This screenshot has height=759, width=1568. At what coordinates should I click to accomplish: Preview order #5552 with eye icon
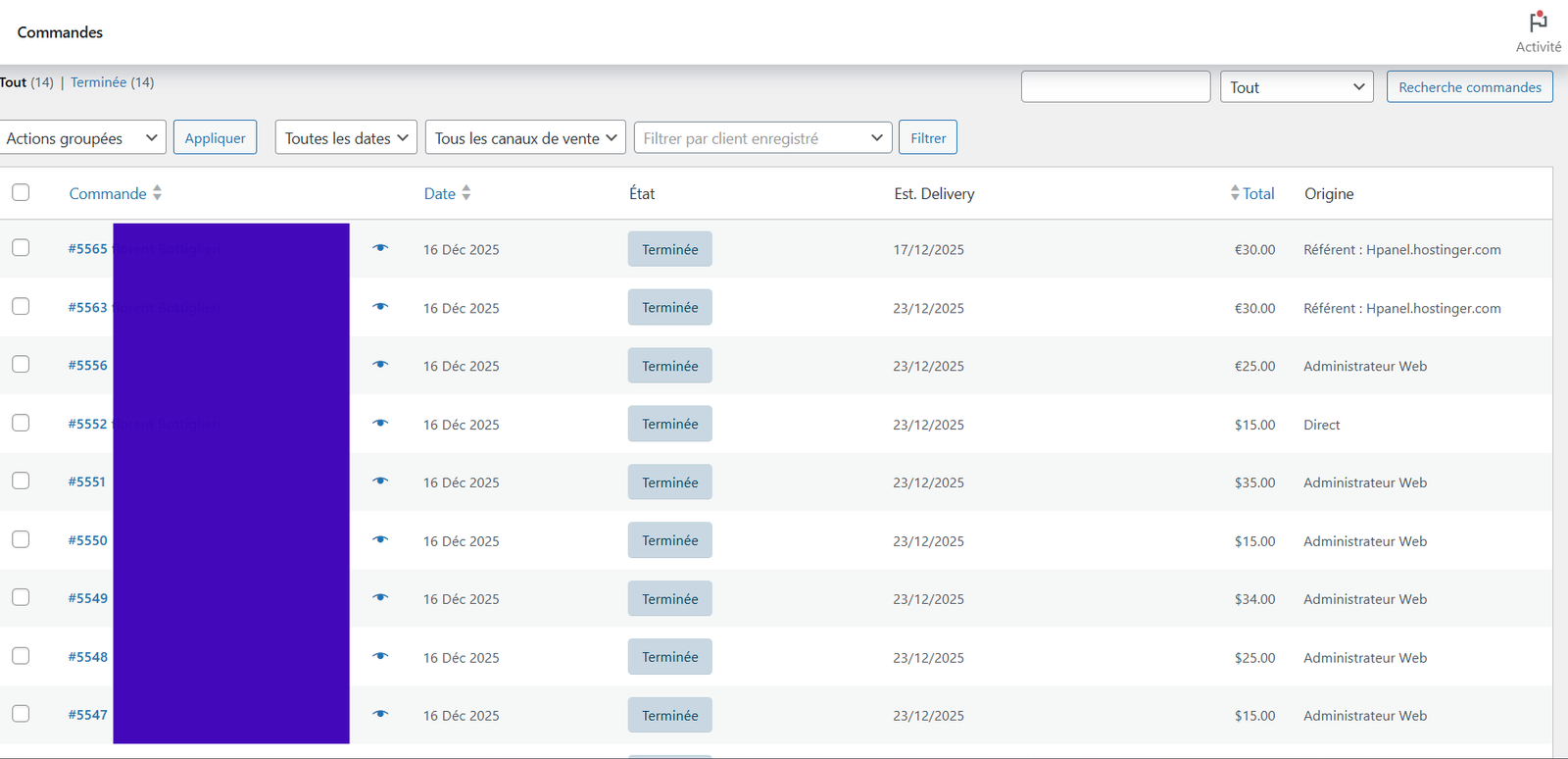pos(380,424)
